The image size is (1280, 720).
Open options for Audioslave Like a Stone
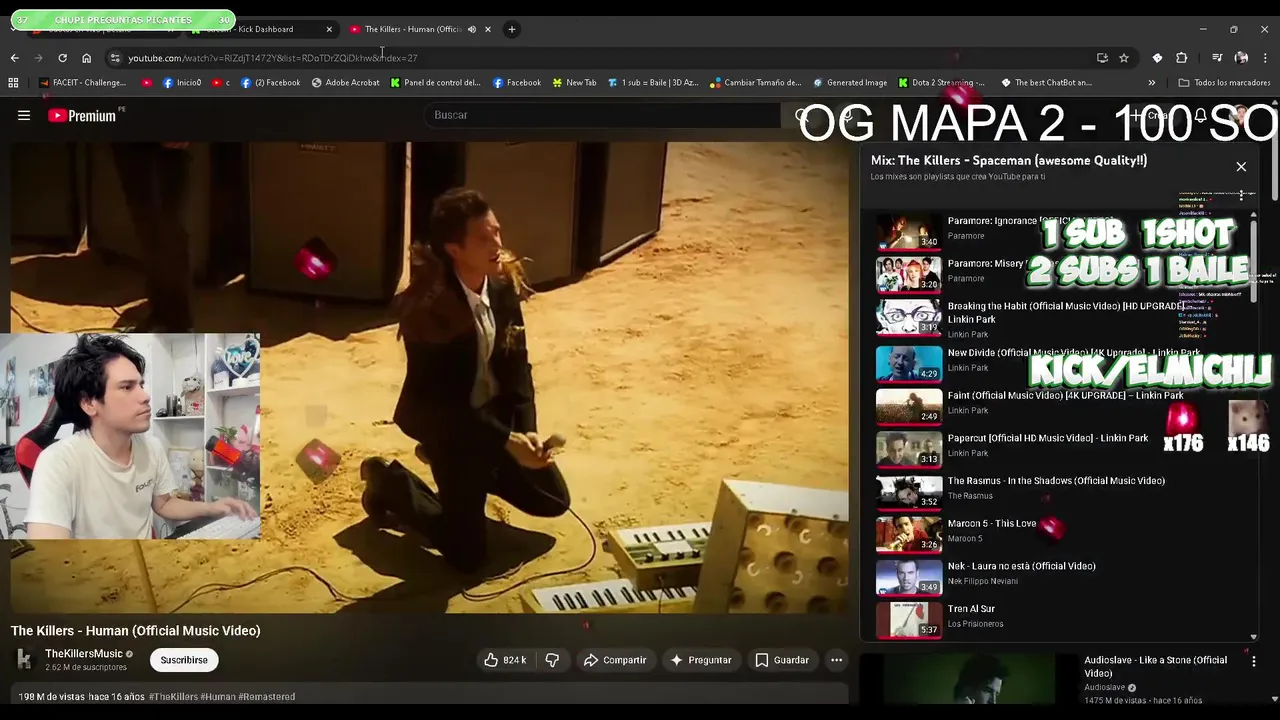pos(1253,662)
